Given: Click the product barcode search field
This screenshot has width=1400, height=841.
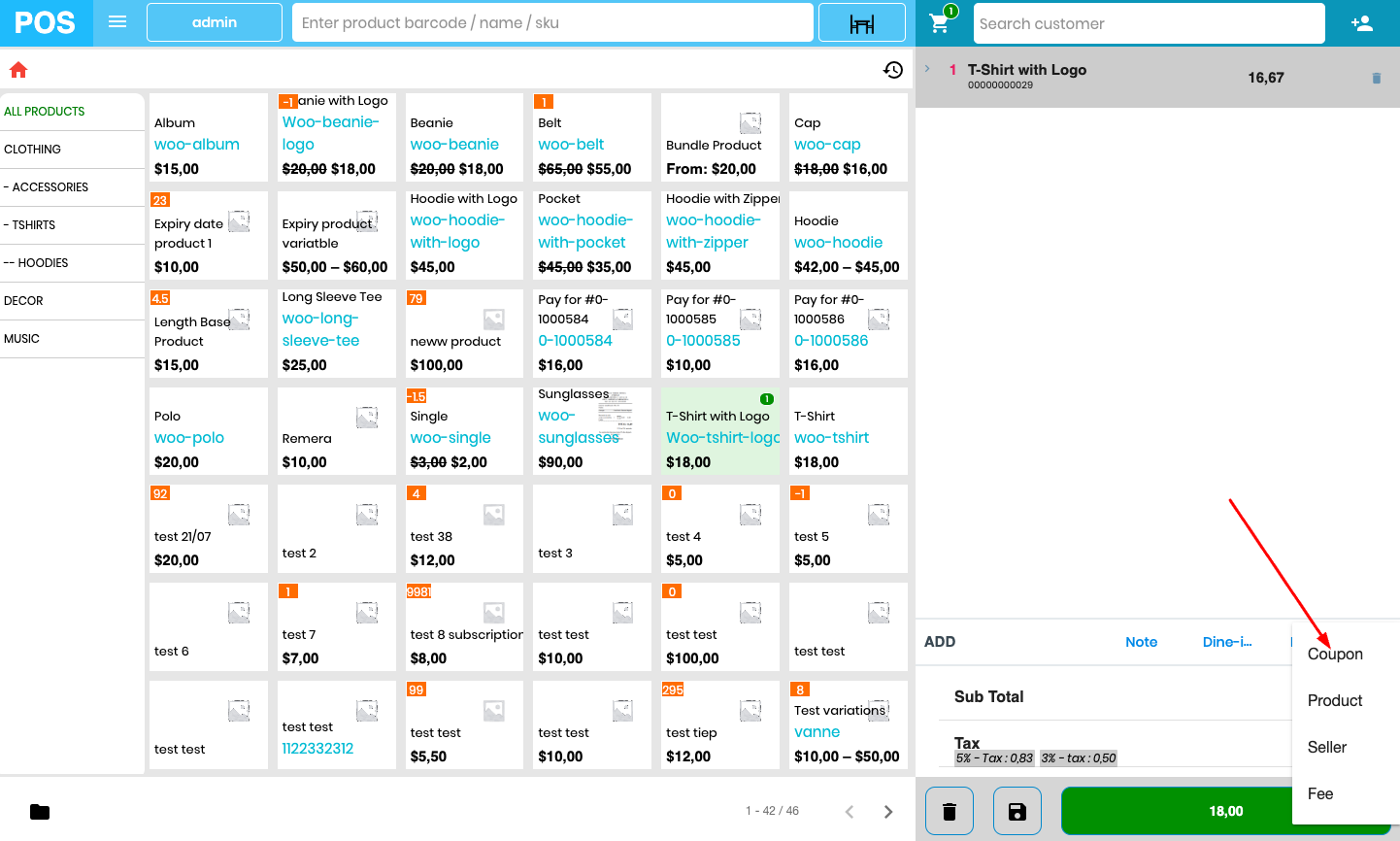Looking at the screenshot, I should coord(552,22).
